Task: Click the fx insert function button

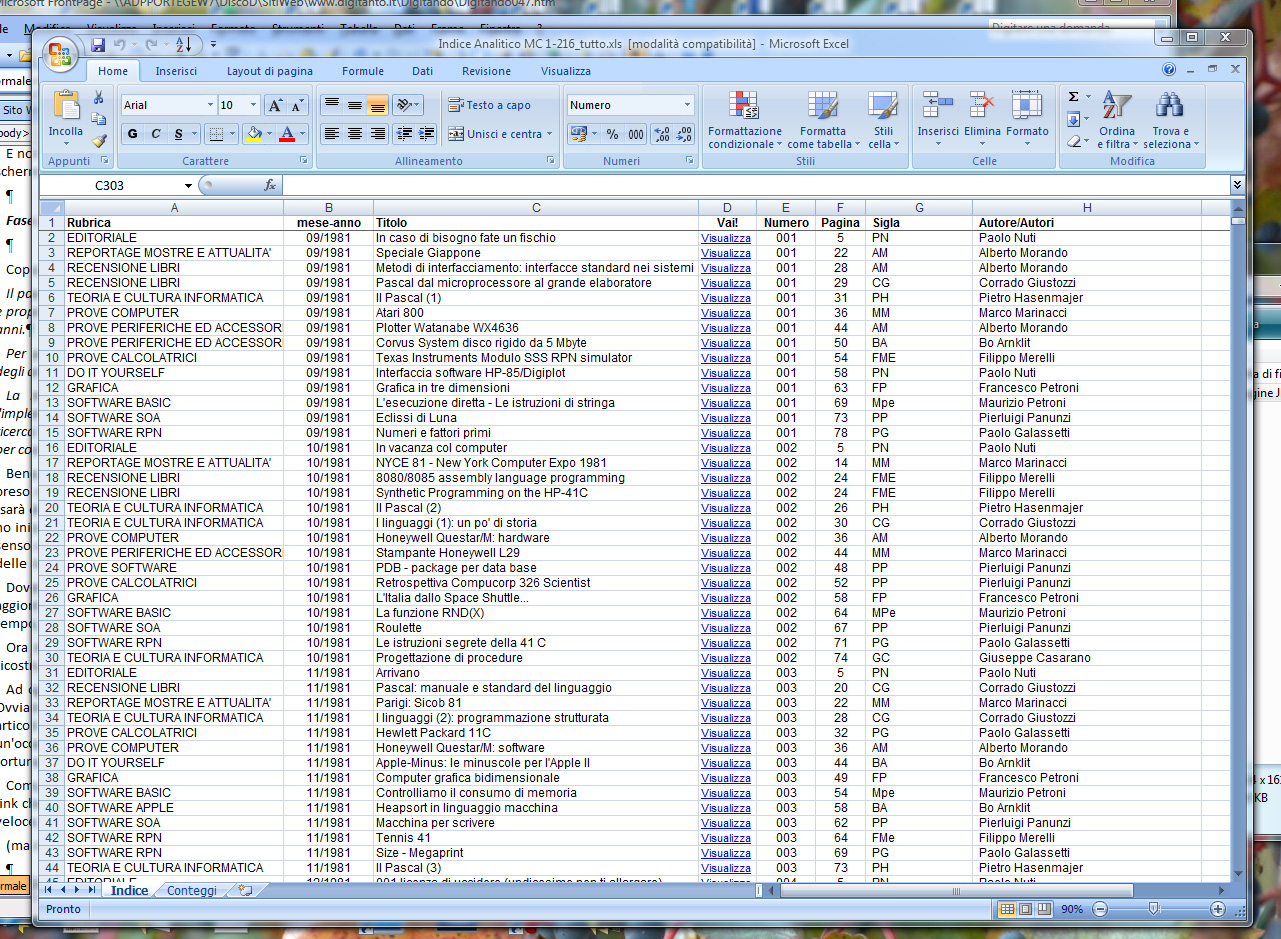Action: point(270,185)
